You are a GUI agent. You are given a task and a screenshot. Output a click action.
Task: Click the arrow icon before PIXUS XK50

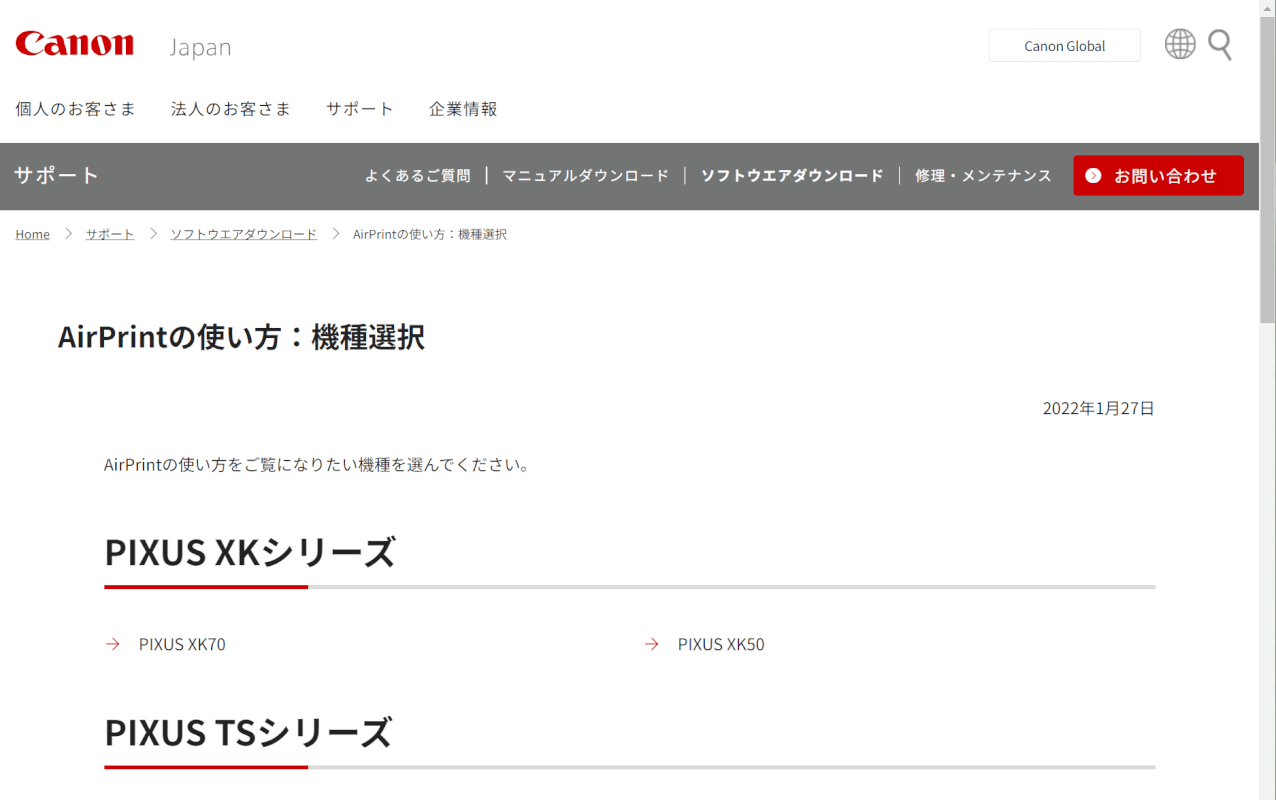click(x=652, y=644)
